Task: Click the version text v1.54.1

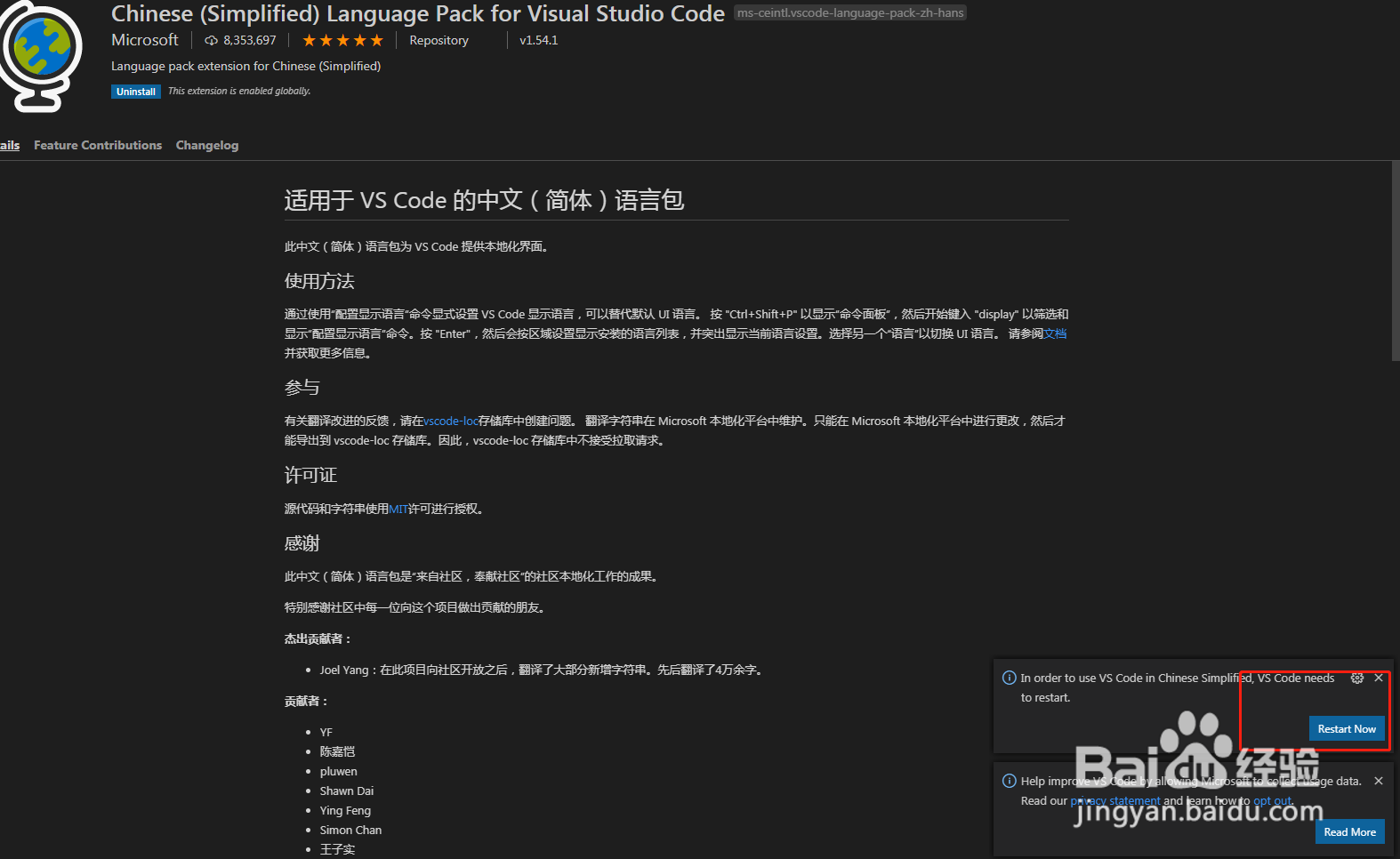Action: click(539, 40)
